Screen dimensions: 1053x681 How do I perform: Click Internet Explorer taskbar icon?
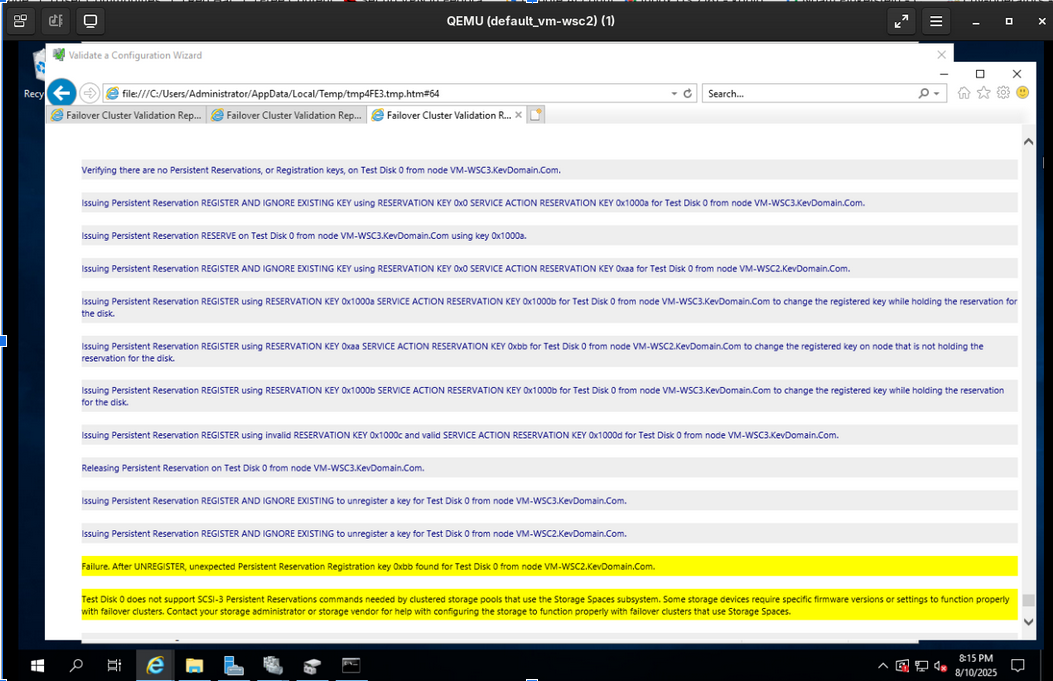click(x=155, y=666)
